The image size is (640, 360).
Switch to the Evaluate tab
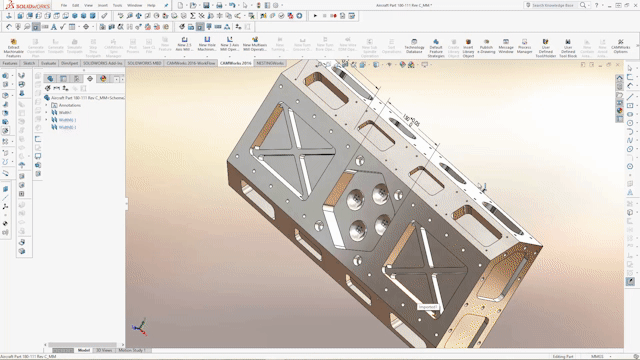point(48,63)
